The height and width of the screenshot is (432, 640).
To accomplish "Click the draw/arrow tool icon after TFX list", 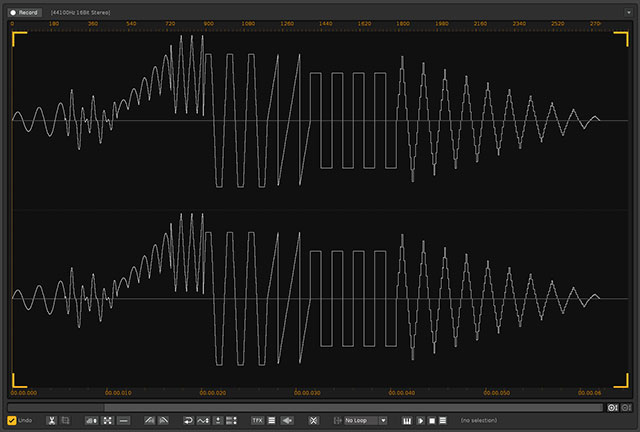I will [x=287, y=420].
